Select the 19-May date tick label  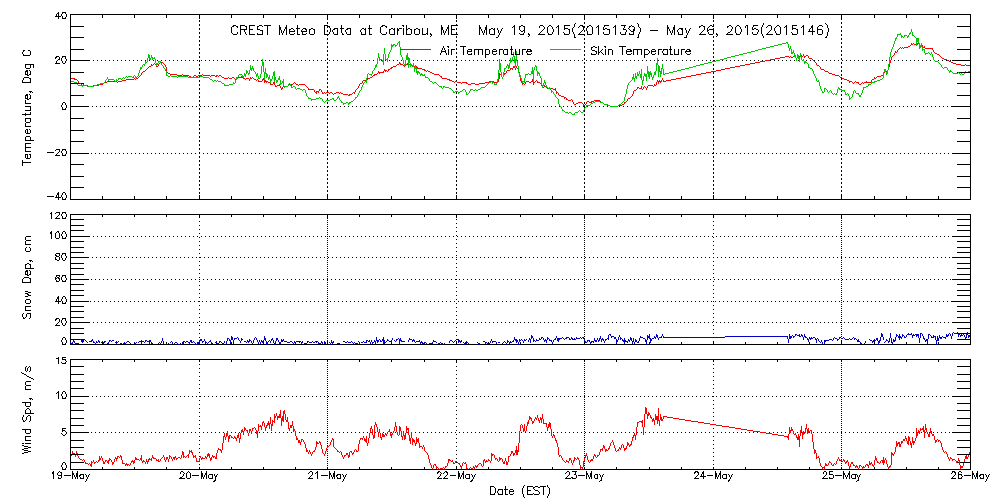(71, 477)
